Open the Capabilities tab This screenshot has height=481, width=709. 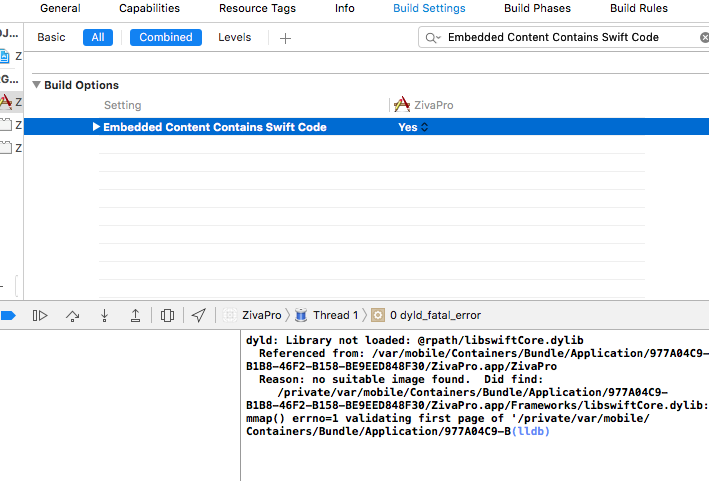coord(149,8)
